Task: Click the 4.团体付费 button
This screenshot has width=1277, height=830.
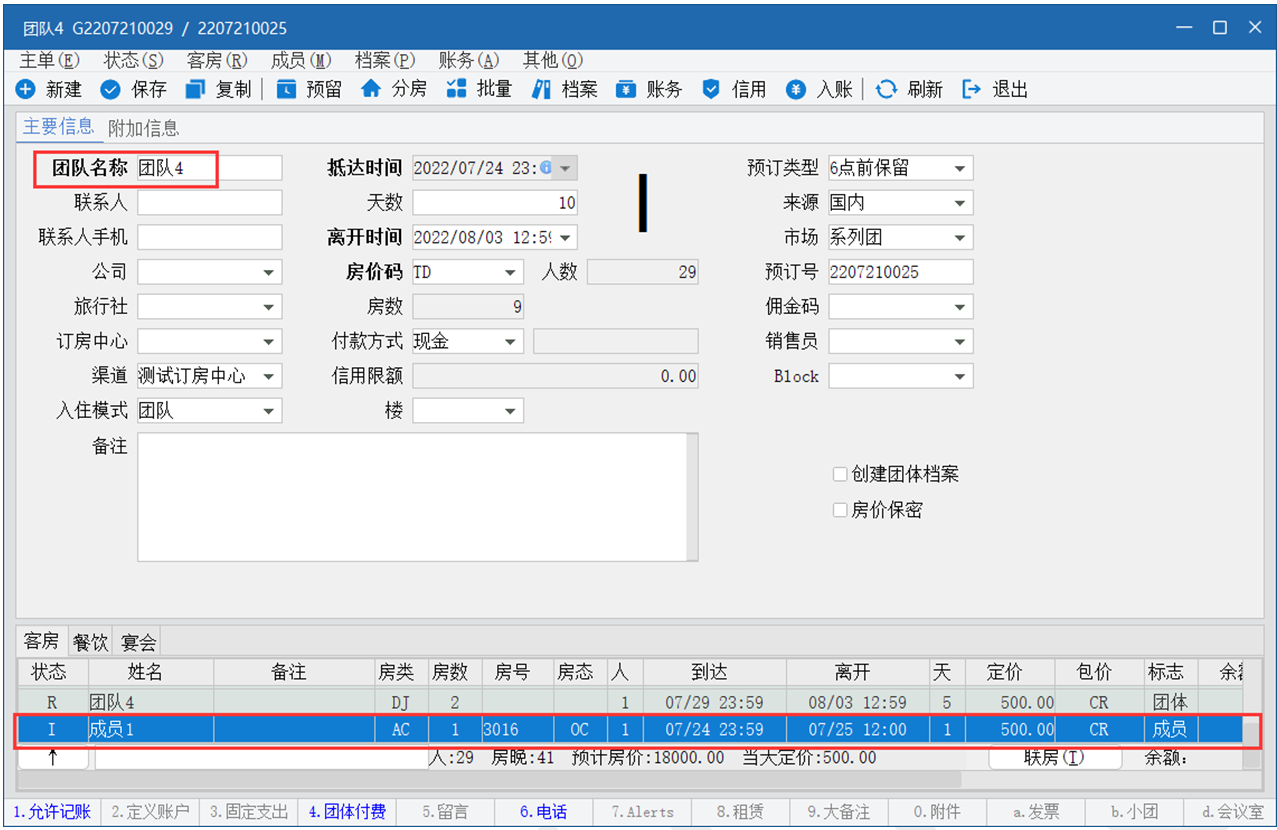Action: [x=347, y=812]
